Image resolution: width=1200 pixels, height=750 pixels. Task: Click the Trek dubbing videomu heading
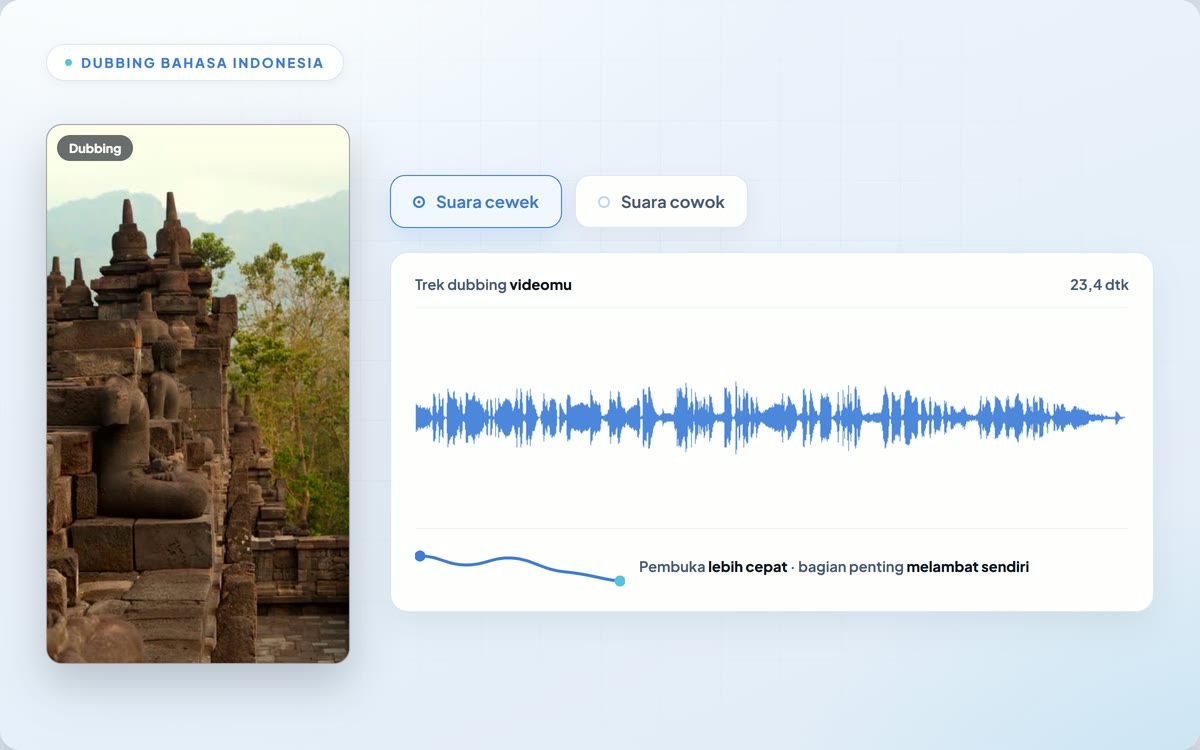coord(493,285)
